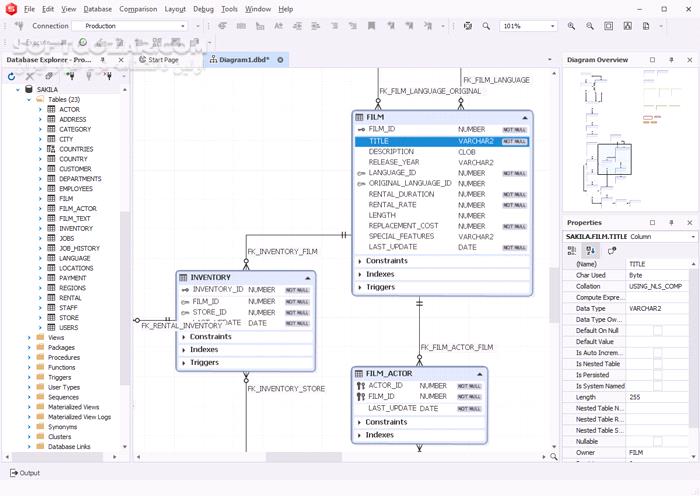
Task: Click the diagram's horizontal scrollbar thumb
Action: point(304,457)
